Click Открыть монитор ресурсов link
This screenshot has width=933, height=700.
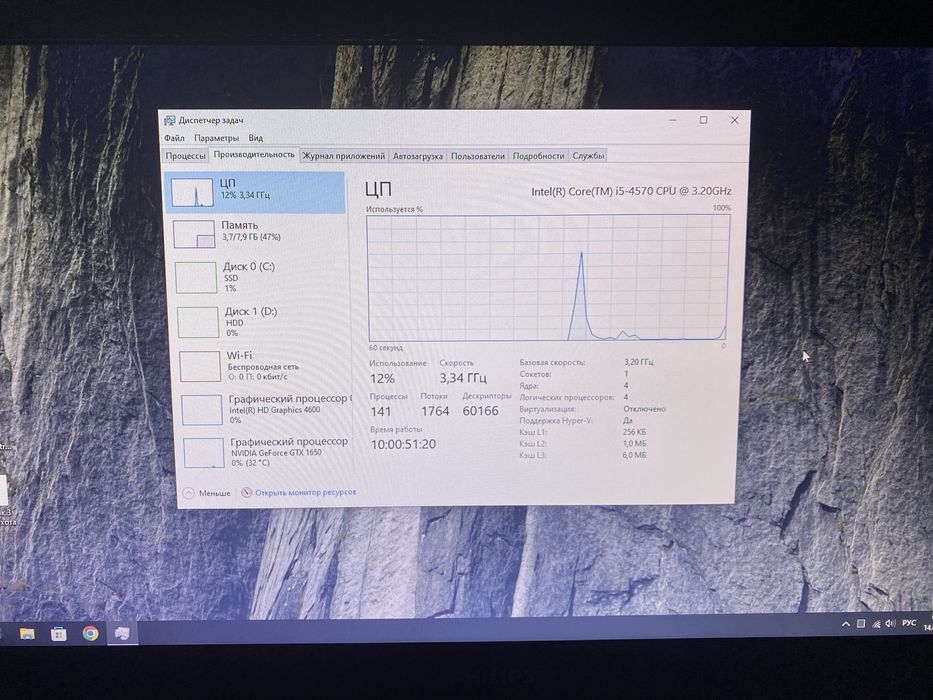point(299,492)
